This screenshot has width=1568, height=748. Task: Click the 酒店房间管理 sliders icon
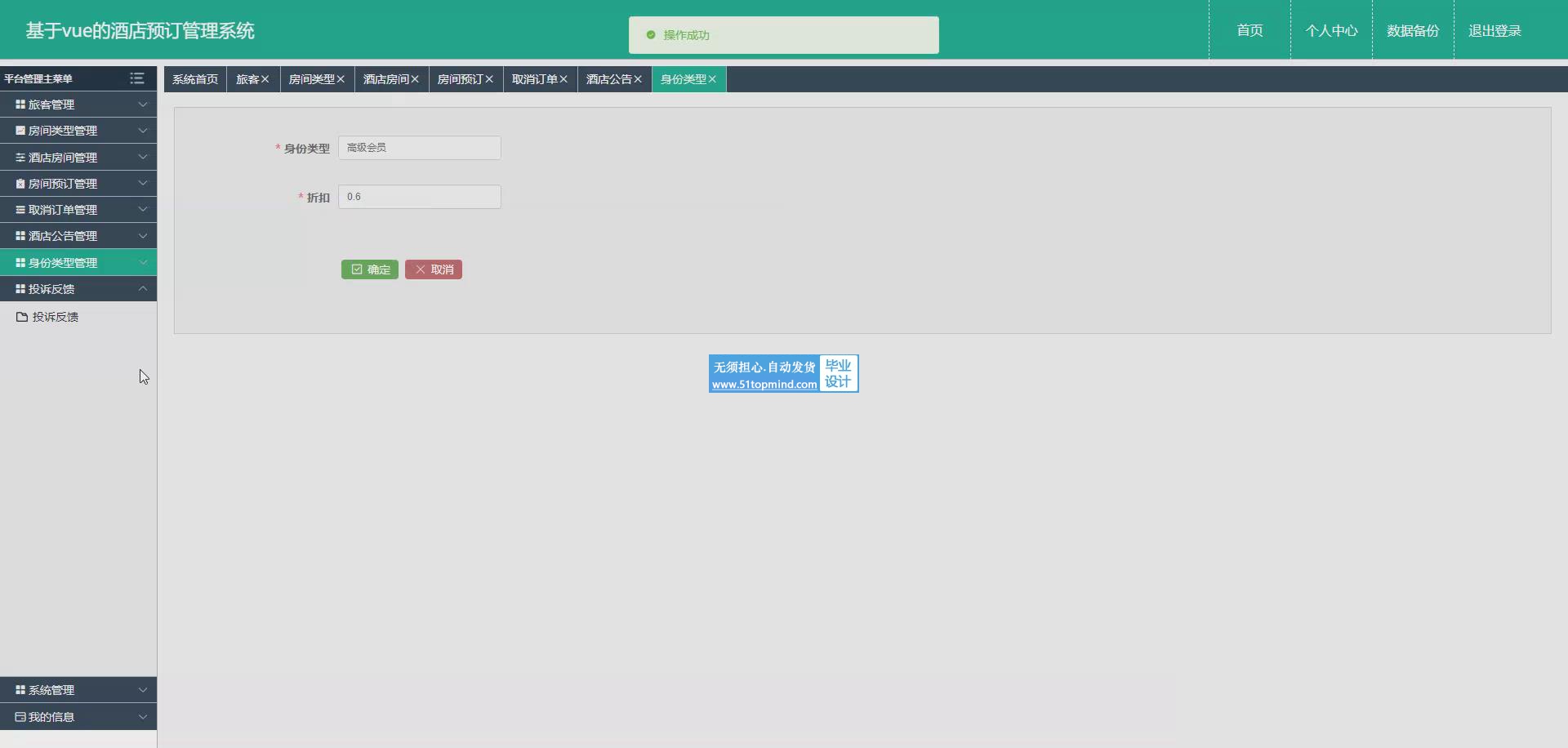(x=20, y=157)
